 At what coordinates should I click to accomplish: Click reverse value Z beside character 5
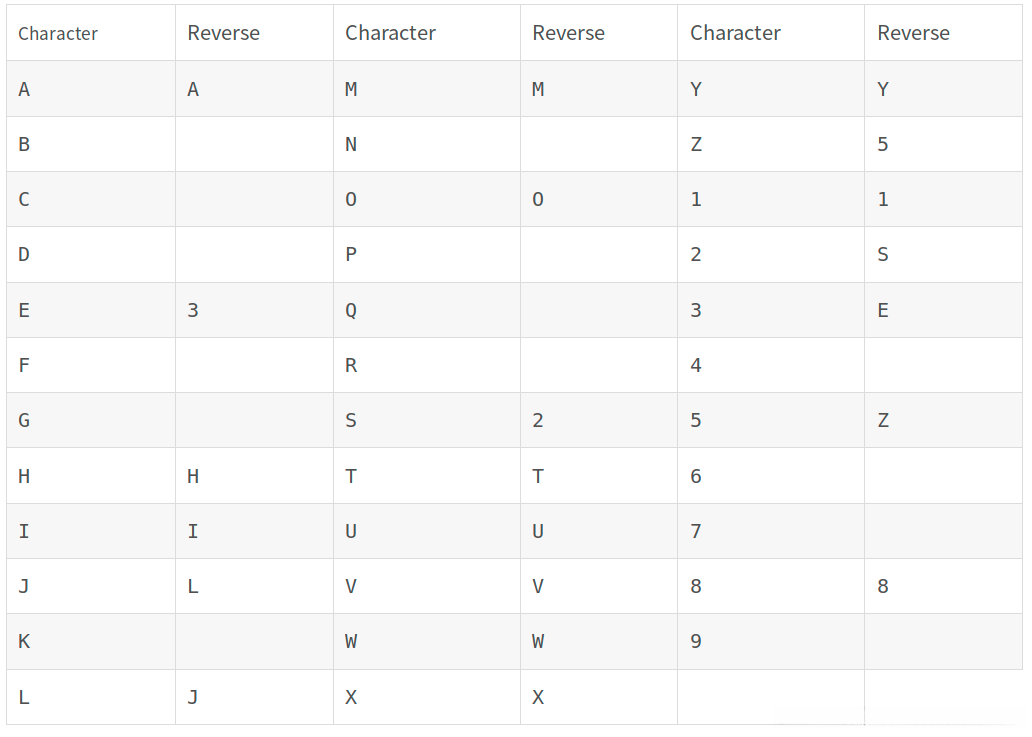pyautogui.click(x=883, y=420)
